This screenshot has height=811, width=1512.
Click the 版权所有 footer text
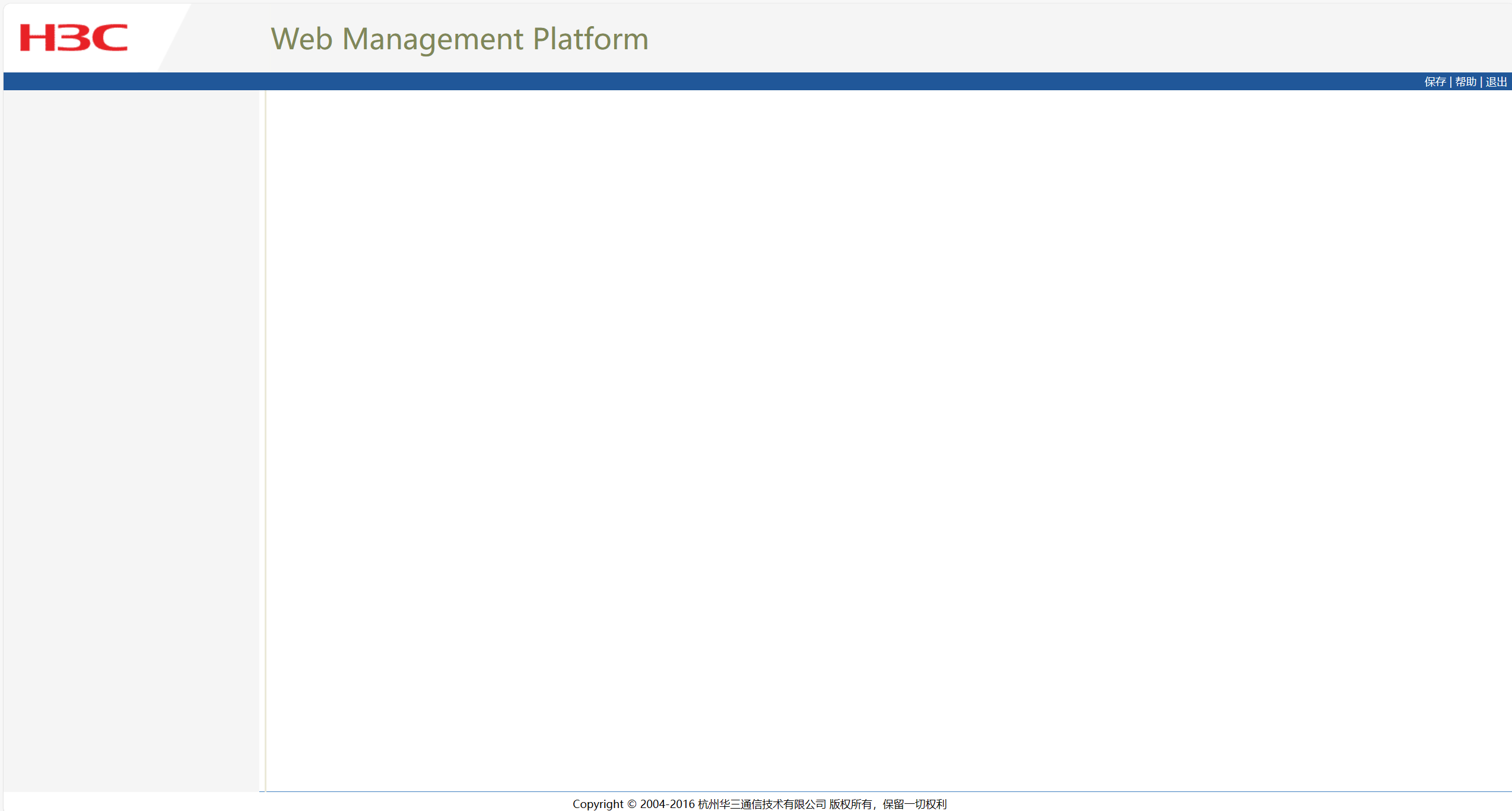pos(850,804)
